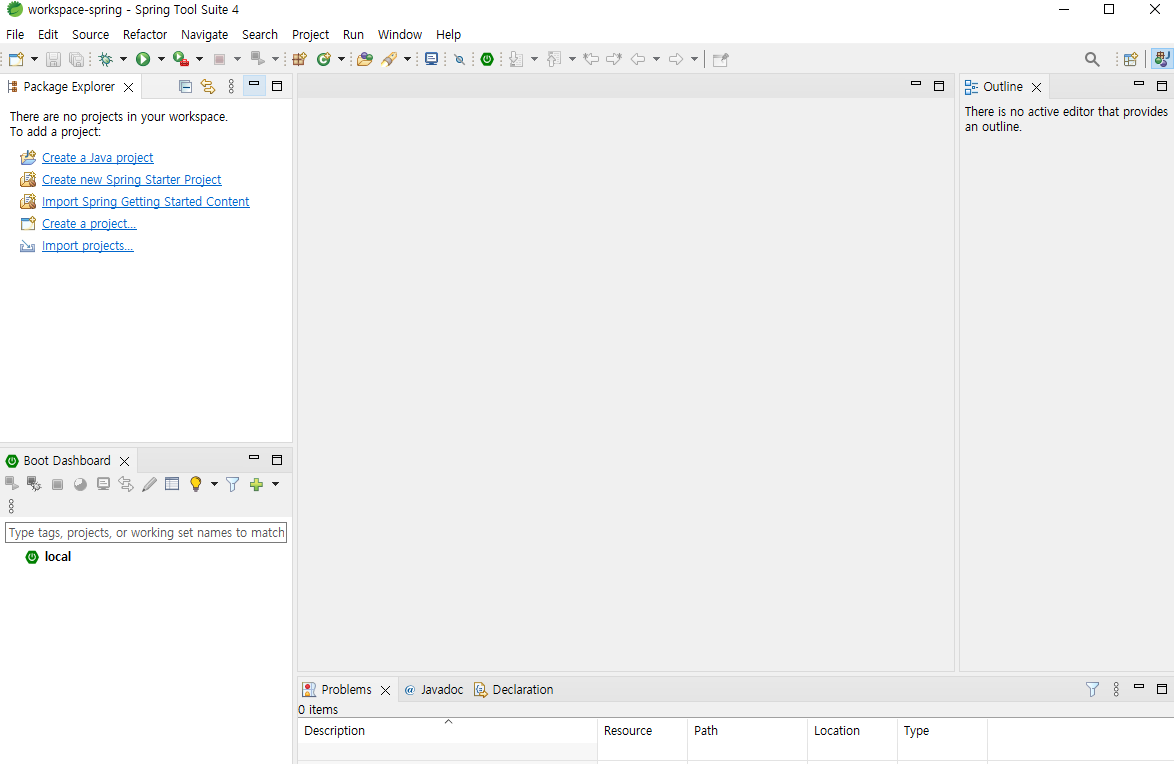Select the local node in Boot Dashboard
Image resolution: width=1174 pixels, height=764 pixels.
(x=58, y=557)
